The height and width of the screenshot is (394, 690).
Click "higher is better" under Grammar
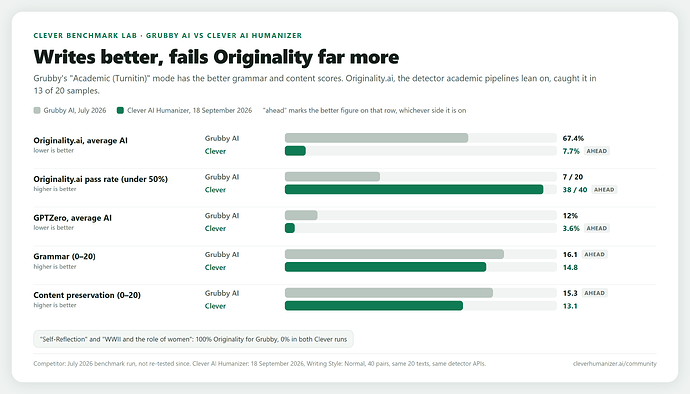[x=55, y=267]
